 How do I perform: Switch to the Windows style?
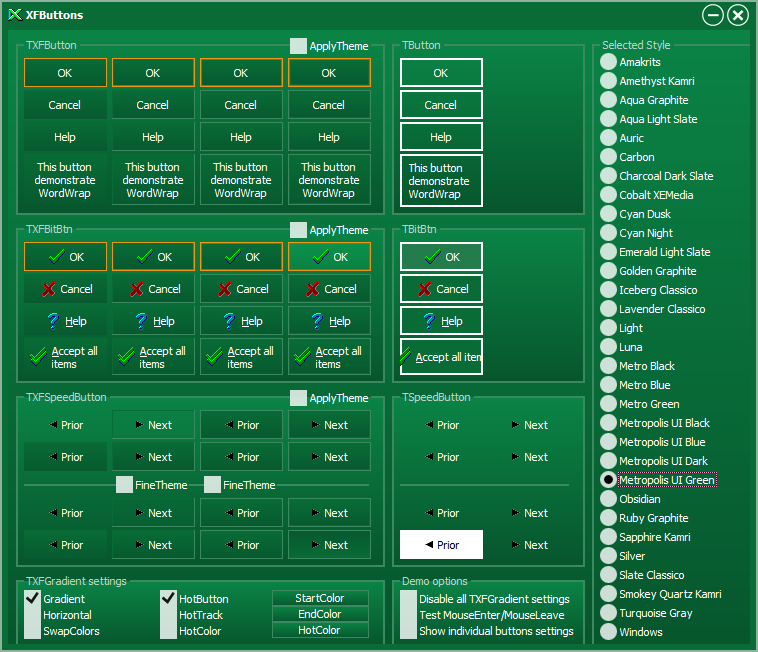tap(608, 632)
